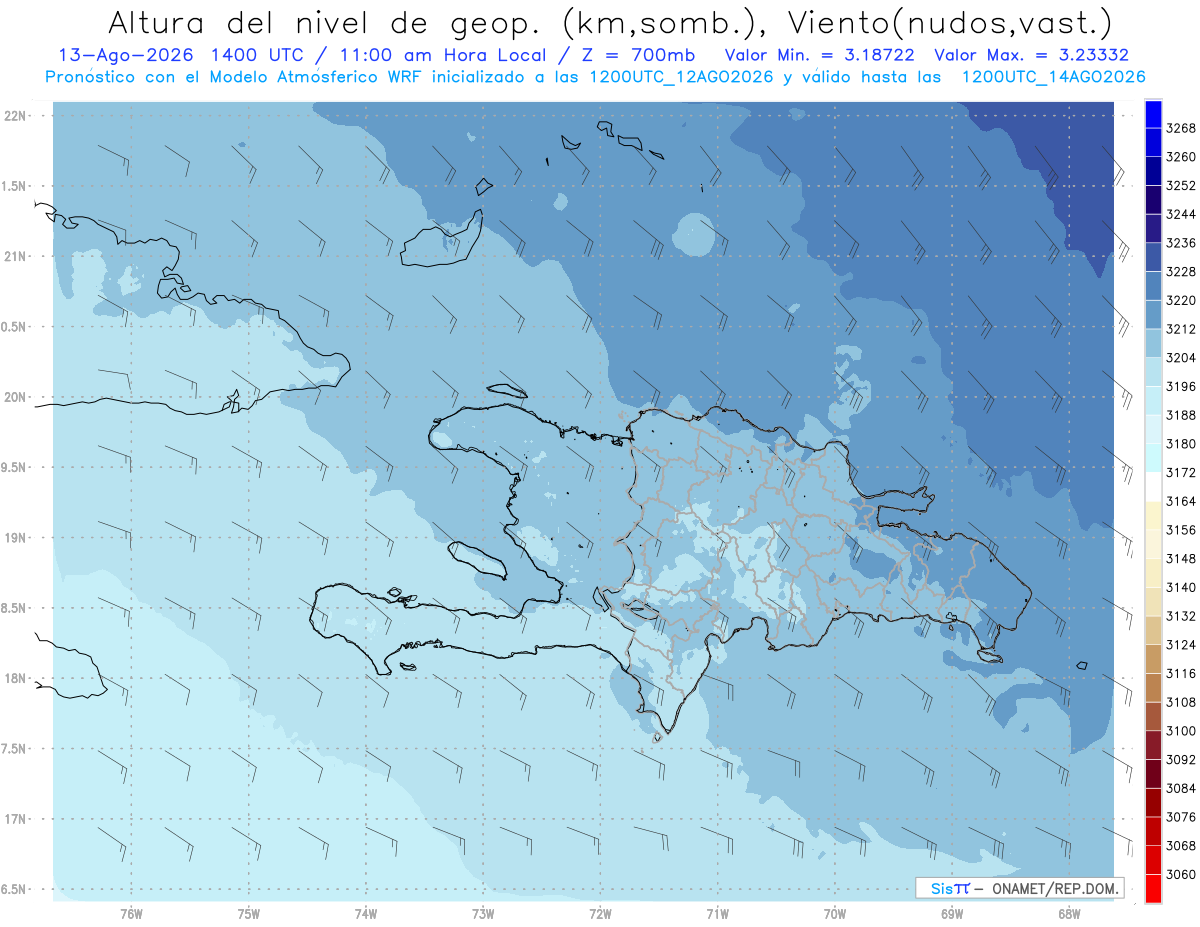This screenshot has height=927, width=1200.
Task: Click the legend value '3140'
Action: pyautogui.click(x=1180, y=588)
